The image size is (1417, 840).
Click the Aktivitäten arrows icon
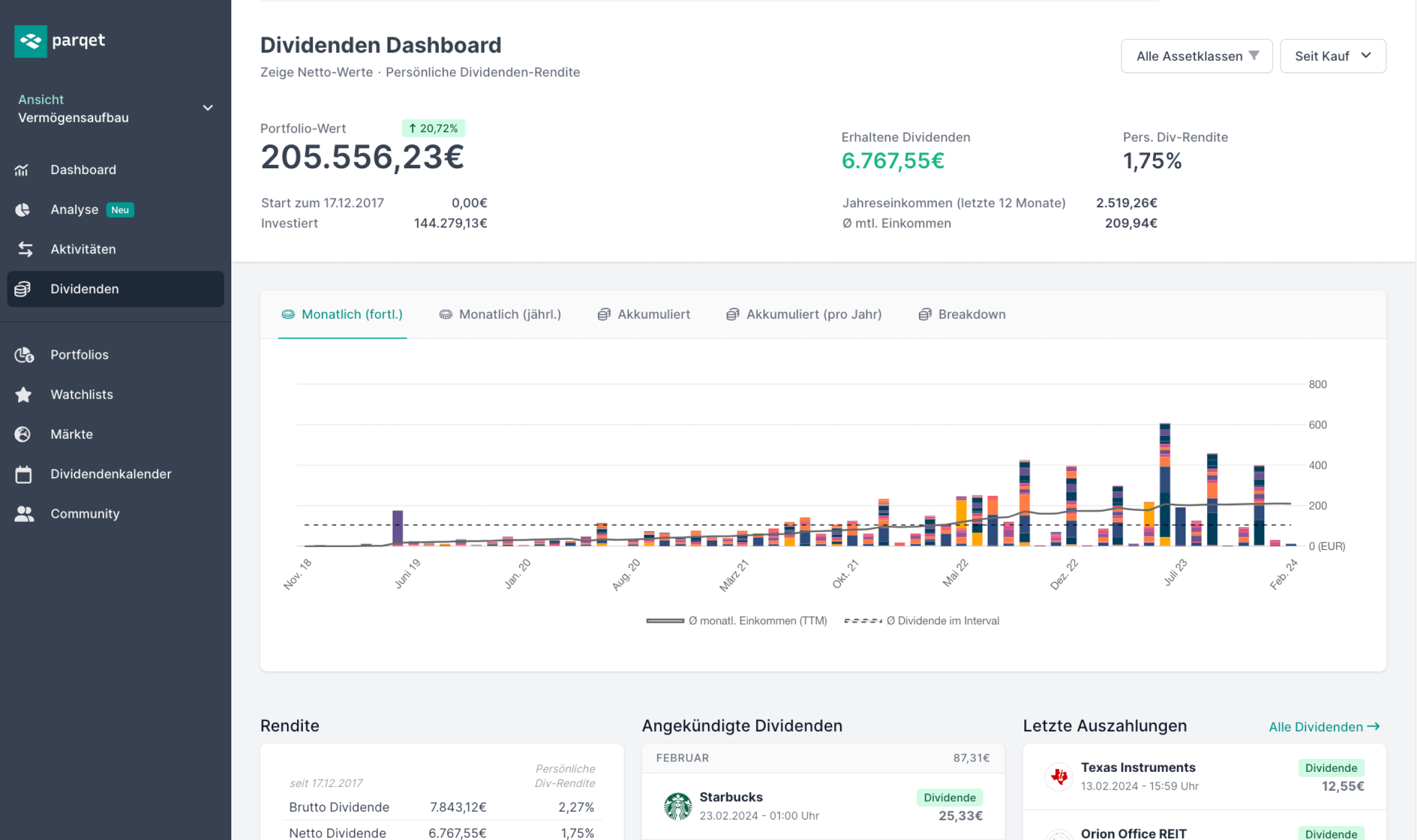(x=25, y=249)
